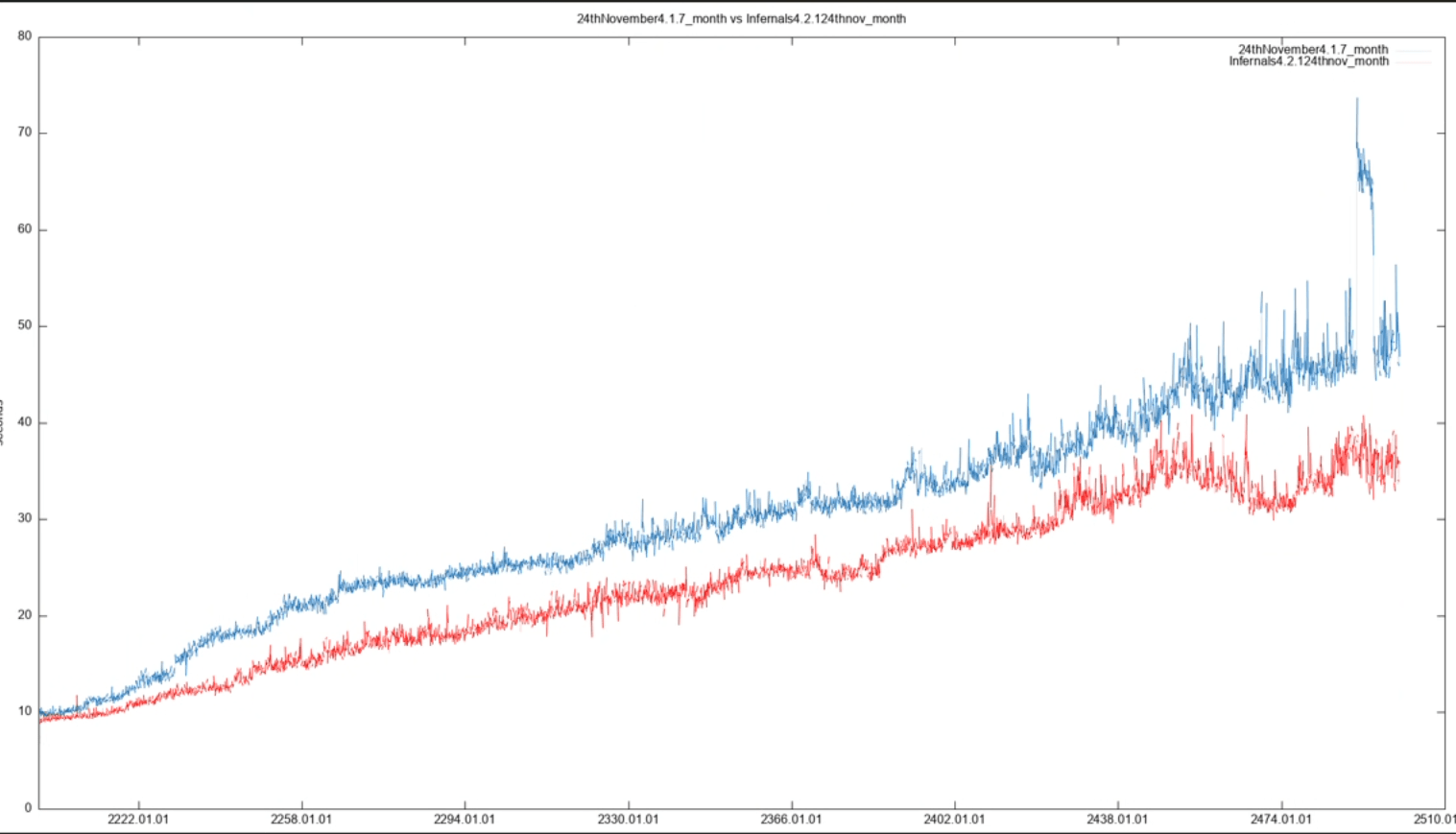1456x834 pixels.
Task: Click the y-axis label 50
Action: pos(25,325)
